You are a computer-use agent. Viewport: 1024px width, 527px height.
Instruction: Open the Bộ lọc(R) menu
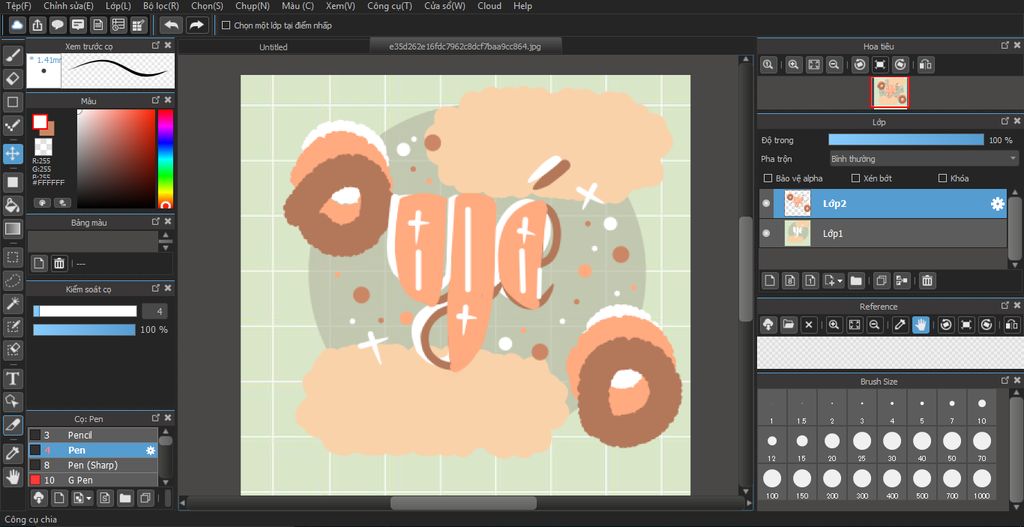click(x=161, y=6)
